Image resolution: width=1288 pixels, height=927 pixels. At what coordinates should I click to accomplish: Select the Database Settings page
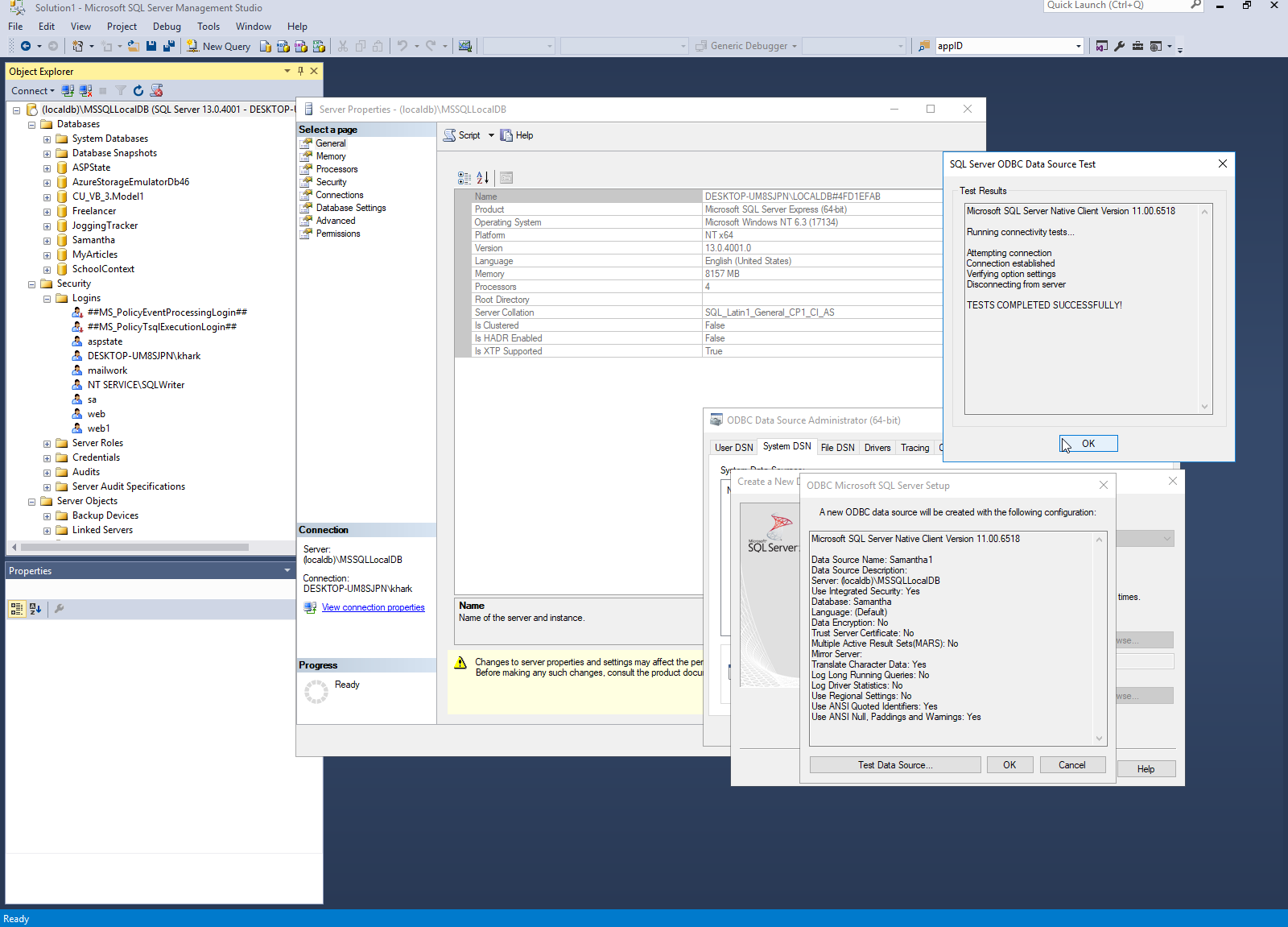pos(351,208)
